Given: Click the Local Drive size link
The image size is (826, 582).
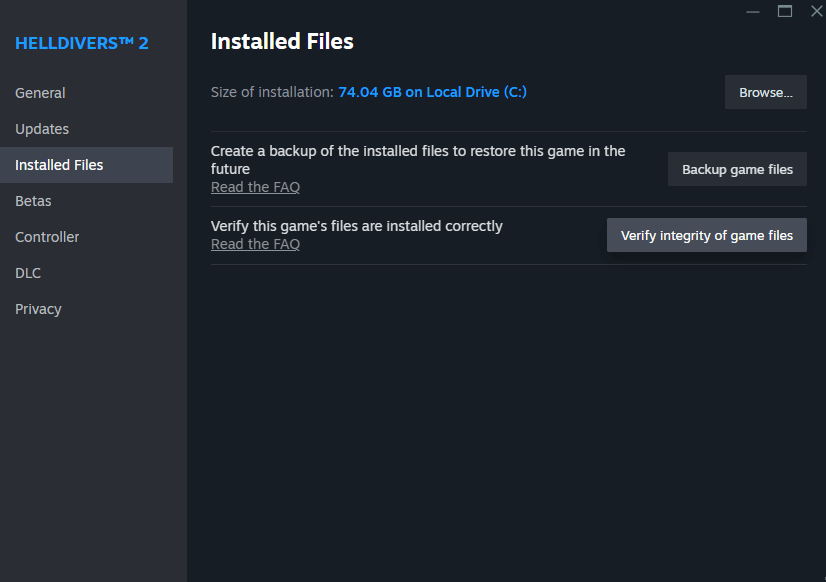Looking at the screenshot, I should pos(432,91).
